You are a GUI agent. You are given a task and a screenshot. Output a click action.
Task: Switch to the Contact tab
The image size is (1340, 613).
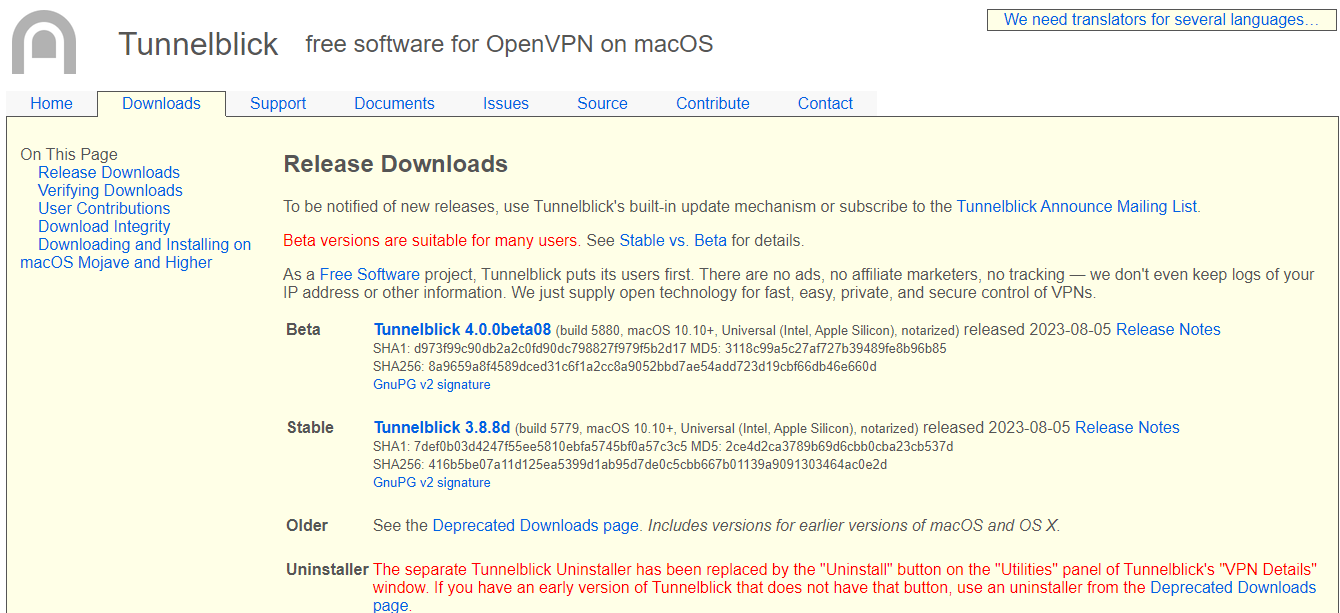click(x=825, y=103)
